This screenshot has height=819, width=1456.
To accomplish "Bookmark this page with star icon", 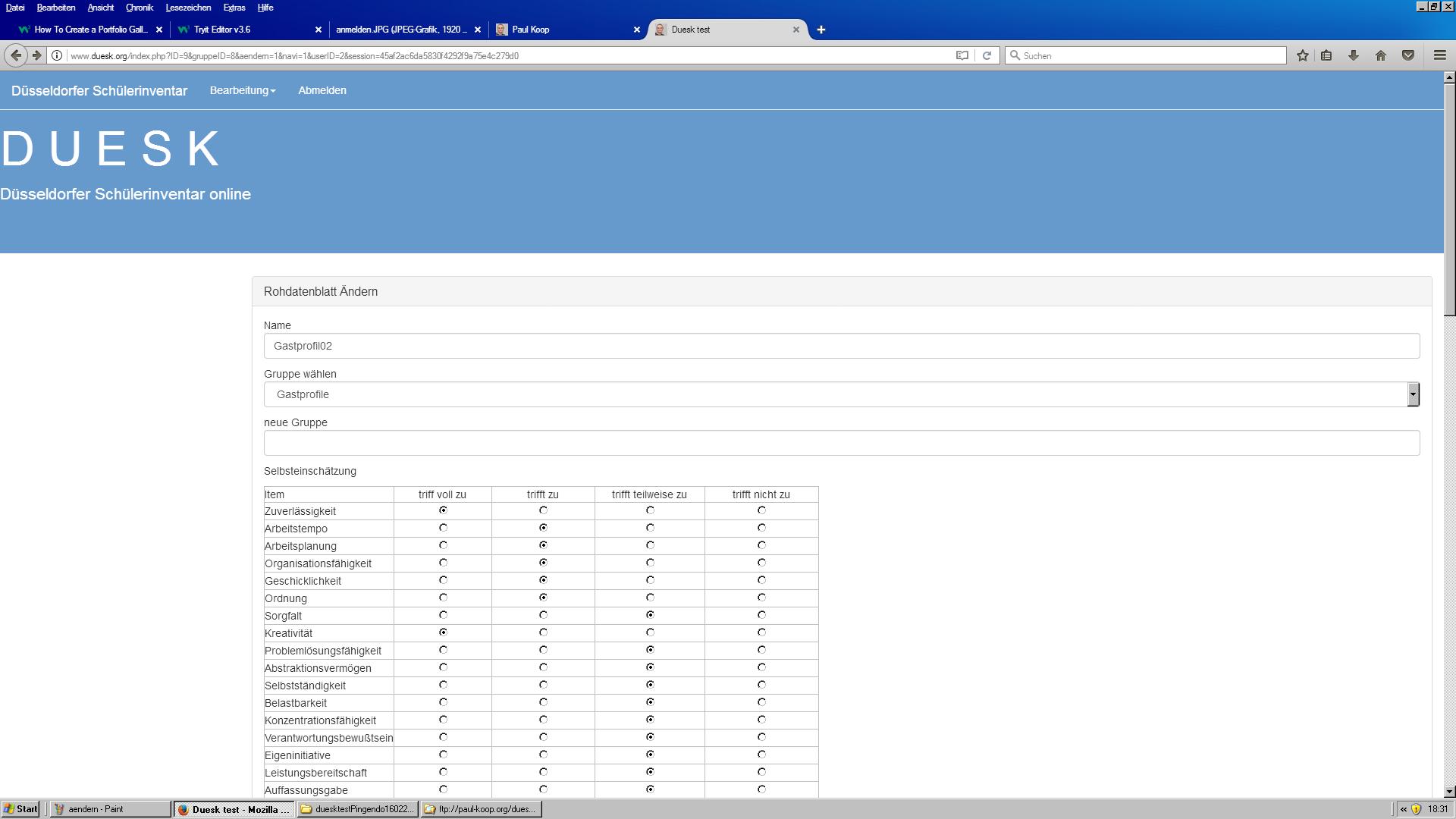I will tap(1302, 55).
